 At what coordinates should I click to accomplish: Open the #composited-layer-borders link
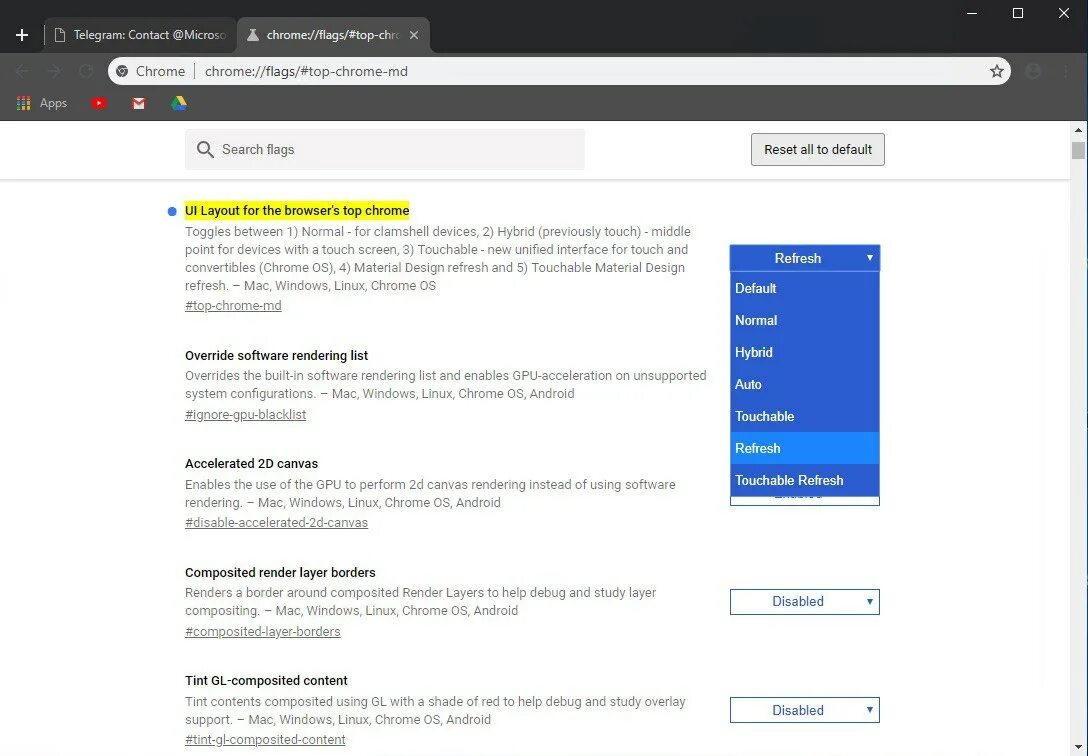[x=263, y=632]
